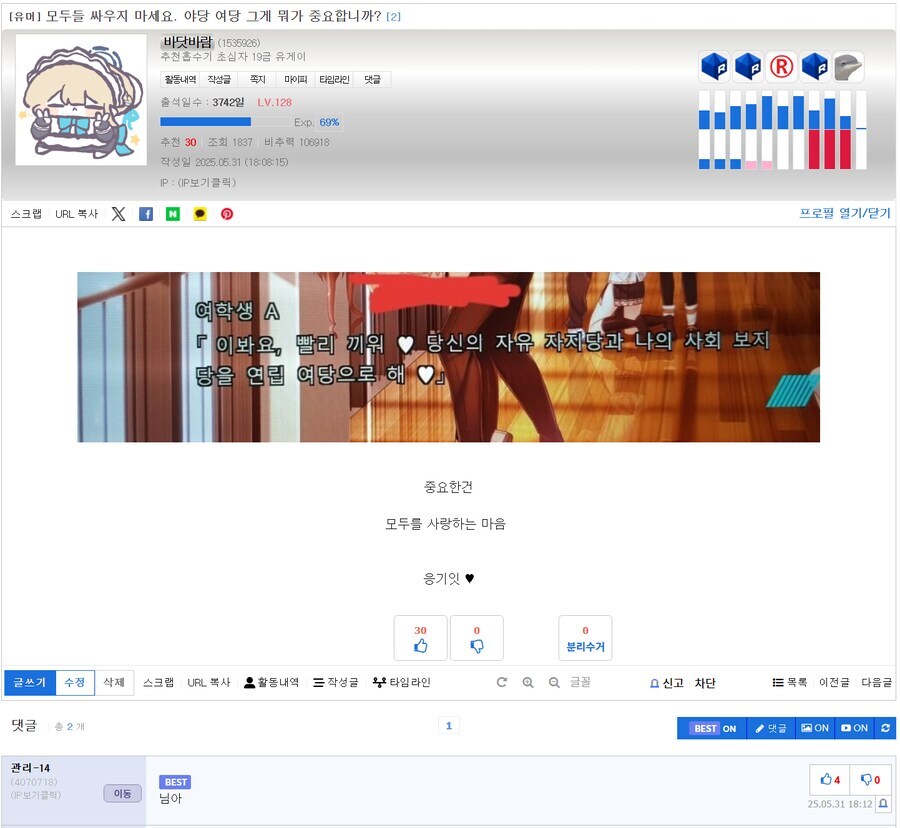Click (IP보기클릭) under 관리-14
The width and height of the screenshot is (900, 828).
36,795
